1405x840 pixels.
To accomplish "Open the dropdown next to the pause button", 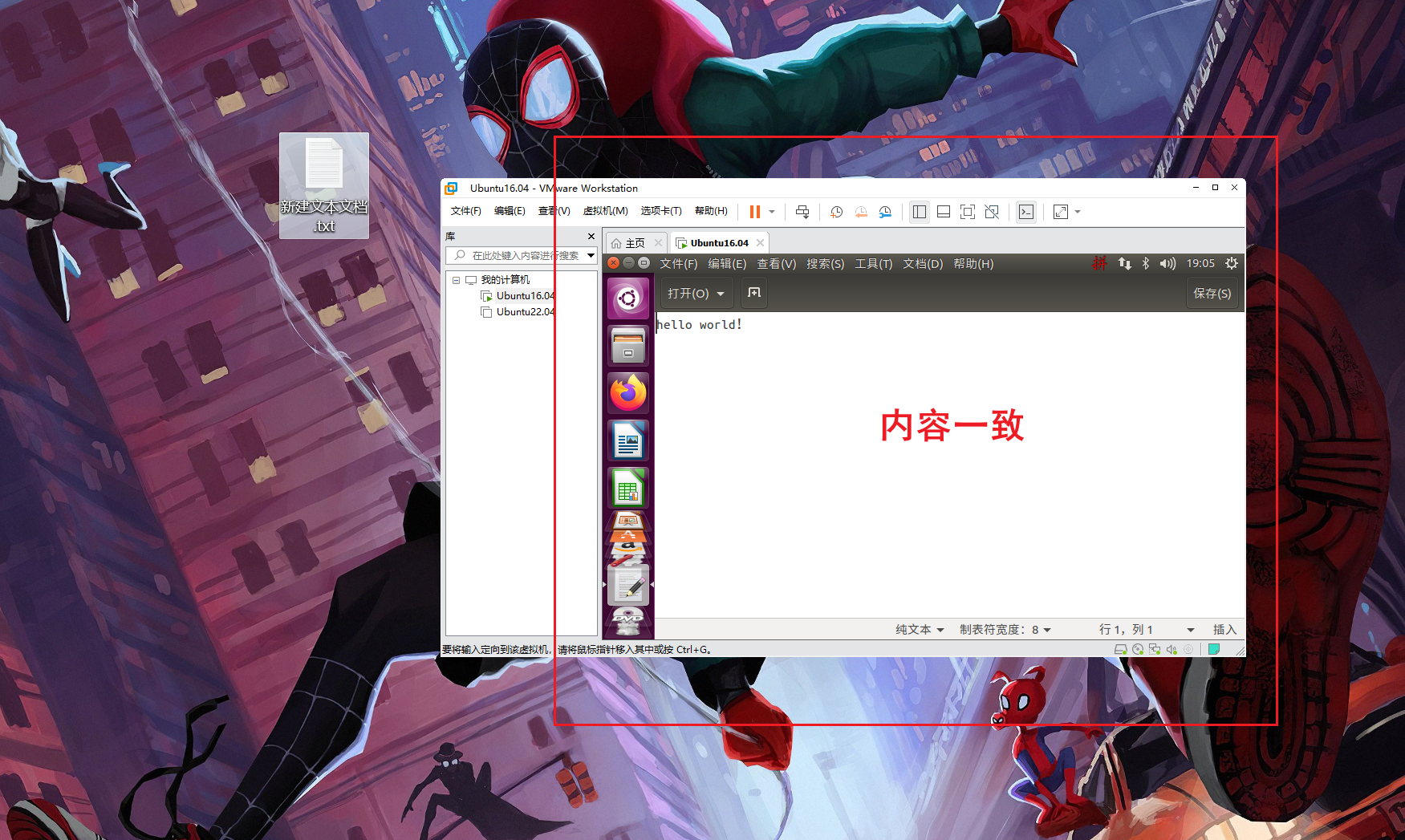I will pos(772,212).
